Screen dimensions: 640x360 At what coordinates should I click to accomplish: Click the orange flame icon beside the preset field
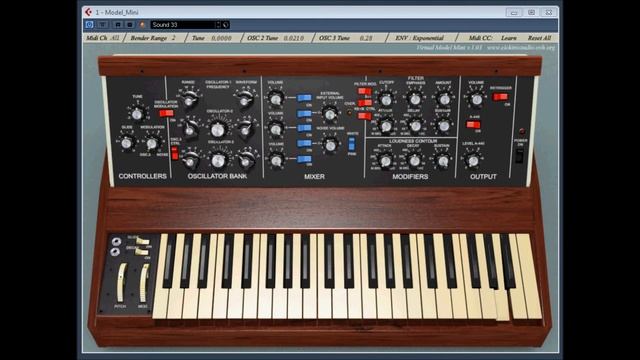pos(142,25)
